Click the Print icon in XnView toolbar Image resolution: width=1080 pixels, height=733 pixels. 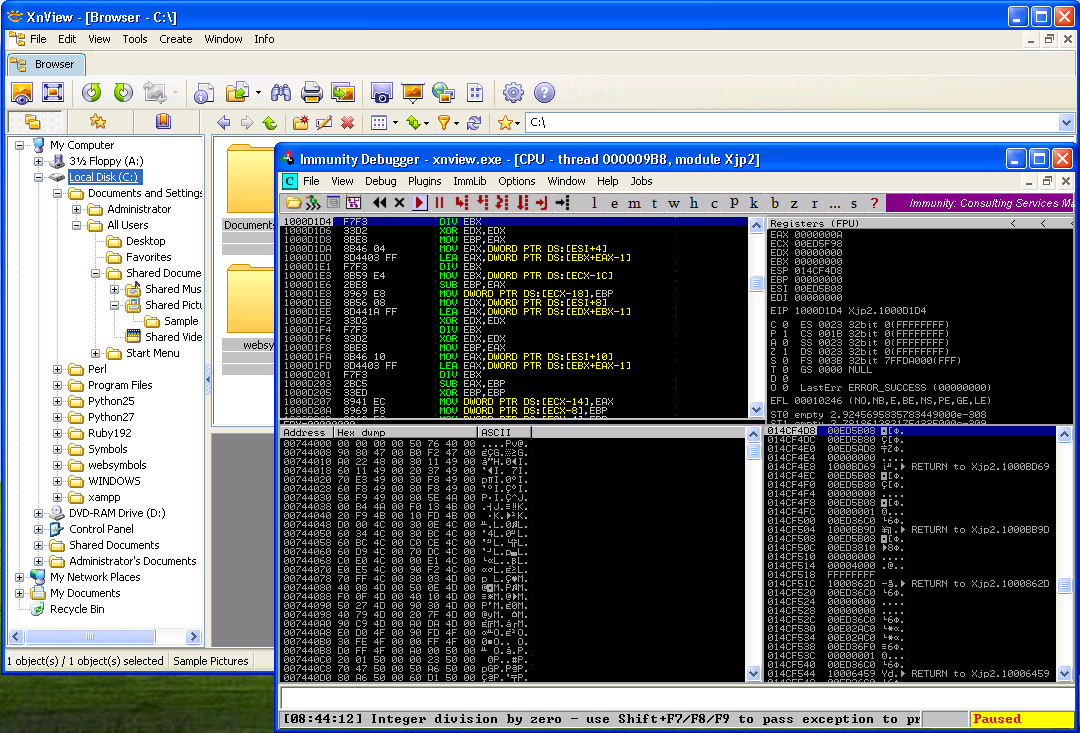point(311,93)
